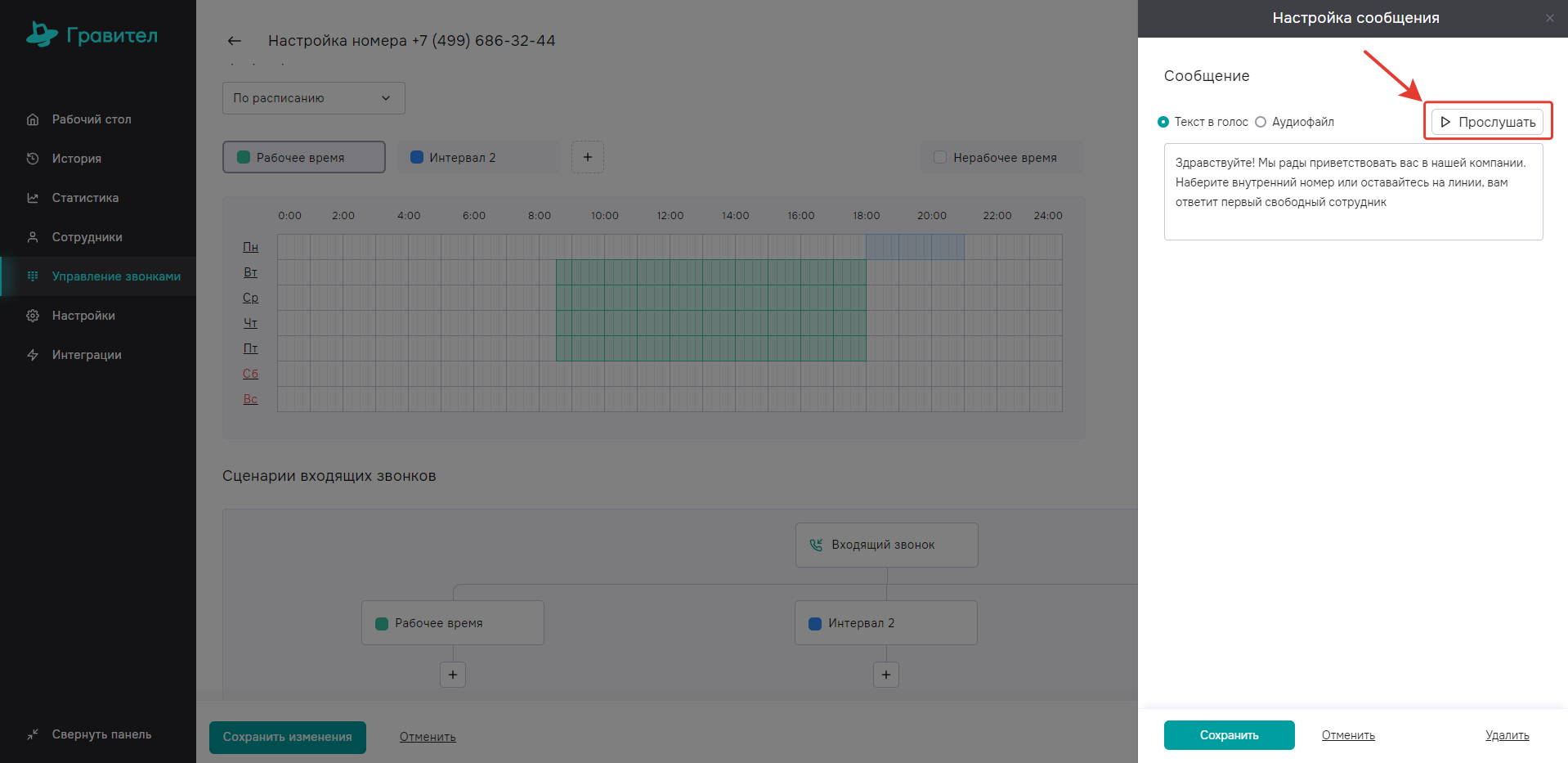Image resolution: width=1568 pixels, height=763 pixels.
Task: Open the По расписанию dropdown
Action: click(313, 98)
